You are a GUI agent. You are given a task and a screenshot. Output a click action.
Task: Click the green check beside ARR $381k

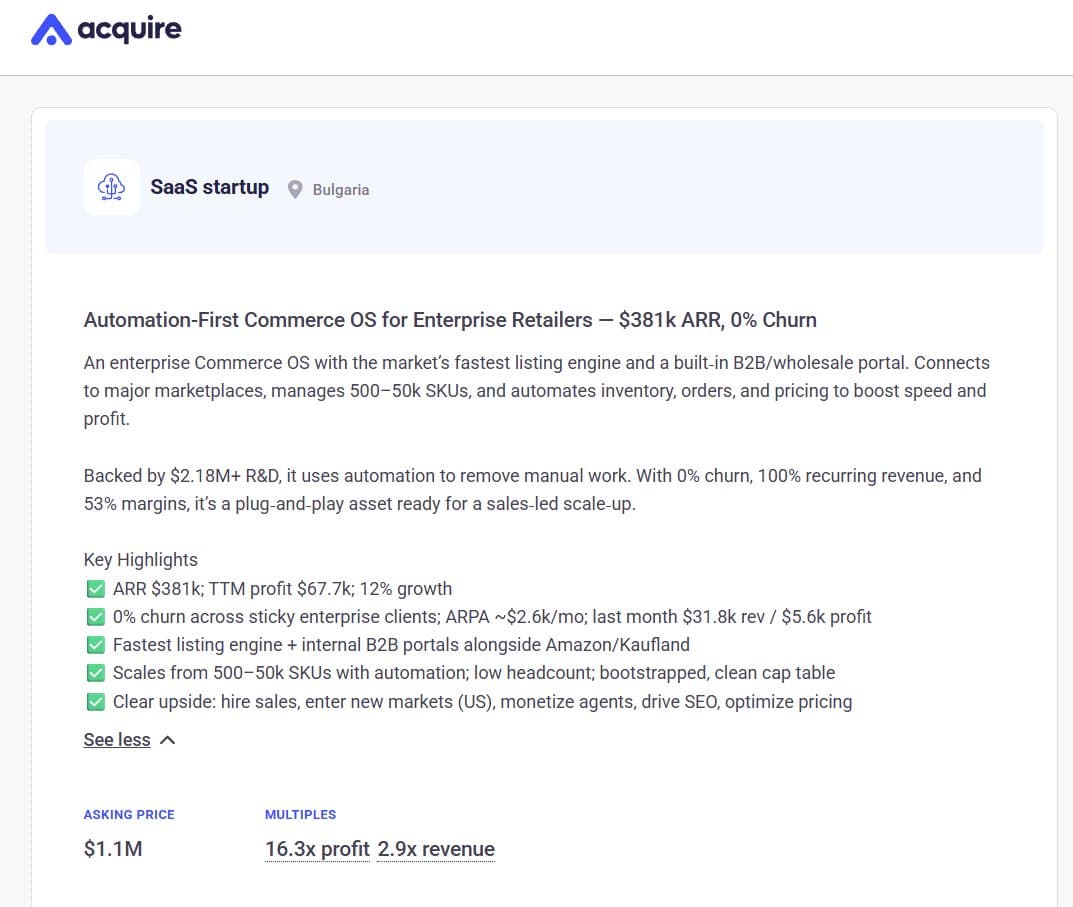click(96, 588)
